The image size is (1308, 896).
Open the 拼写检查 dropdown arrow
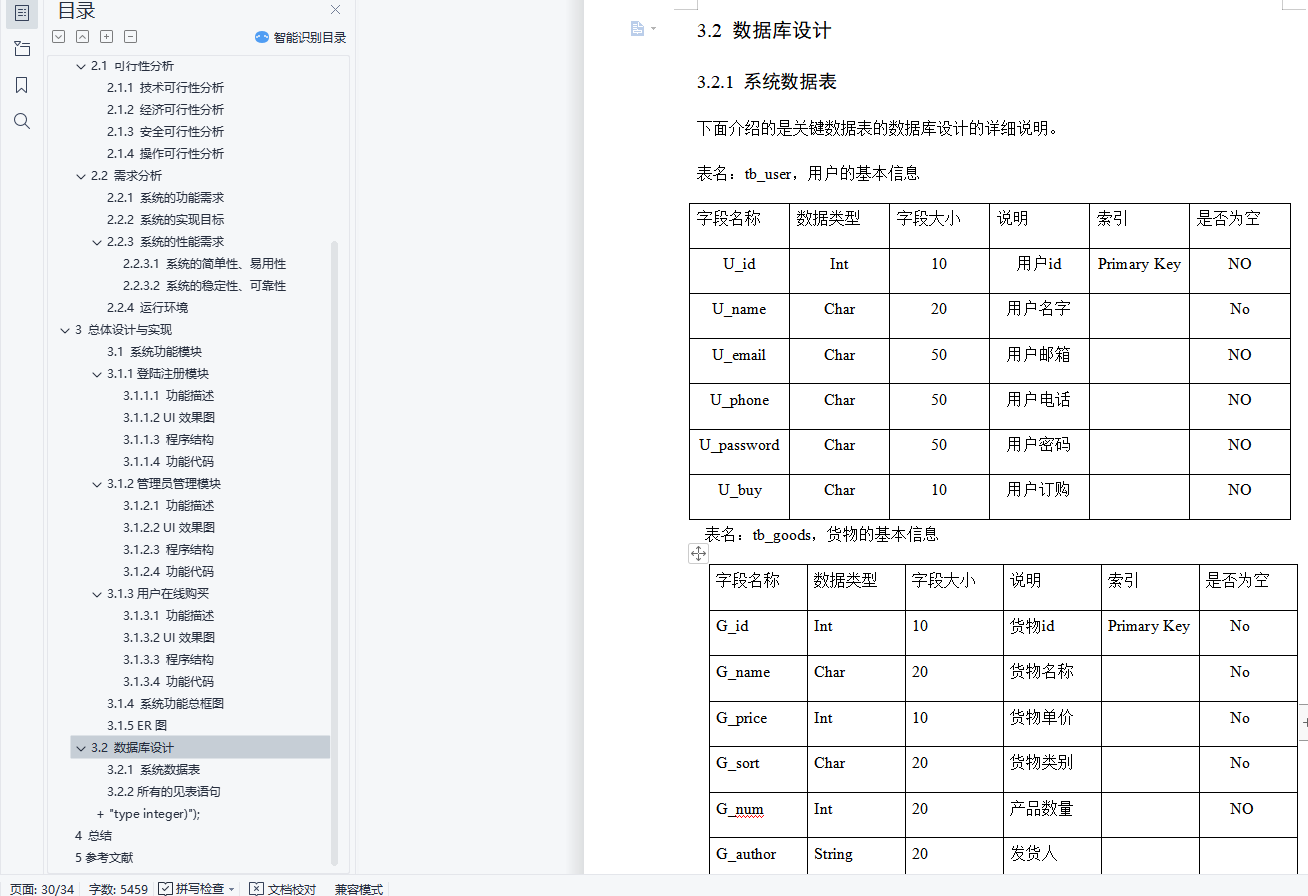[x=232, y=889]
